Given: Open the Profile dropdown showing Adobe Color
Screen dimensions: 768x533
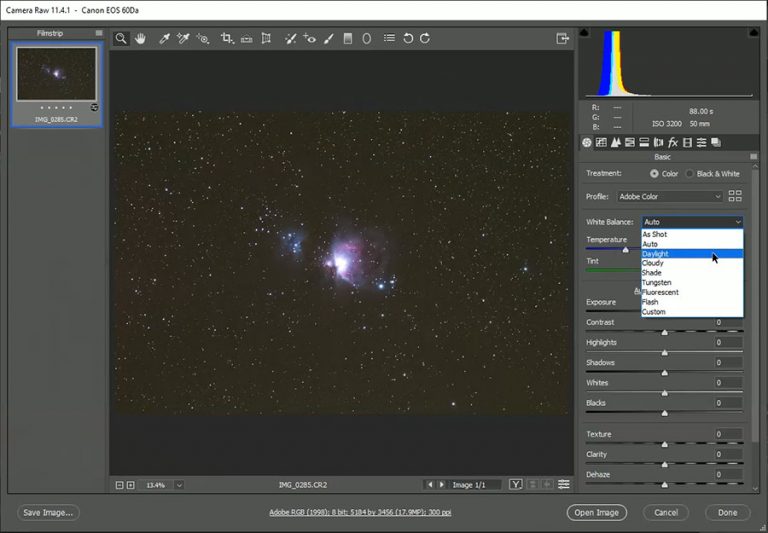Looking at the screenshot, I should [670, 196].
